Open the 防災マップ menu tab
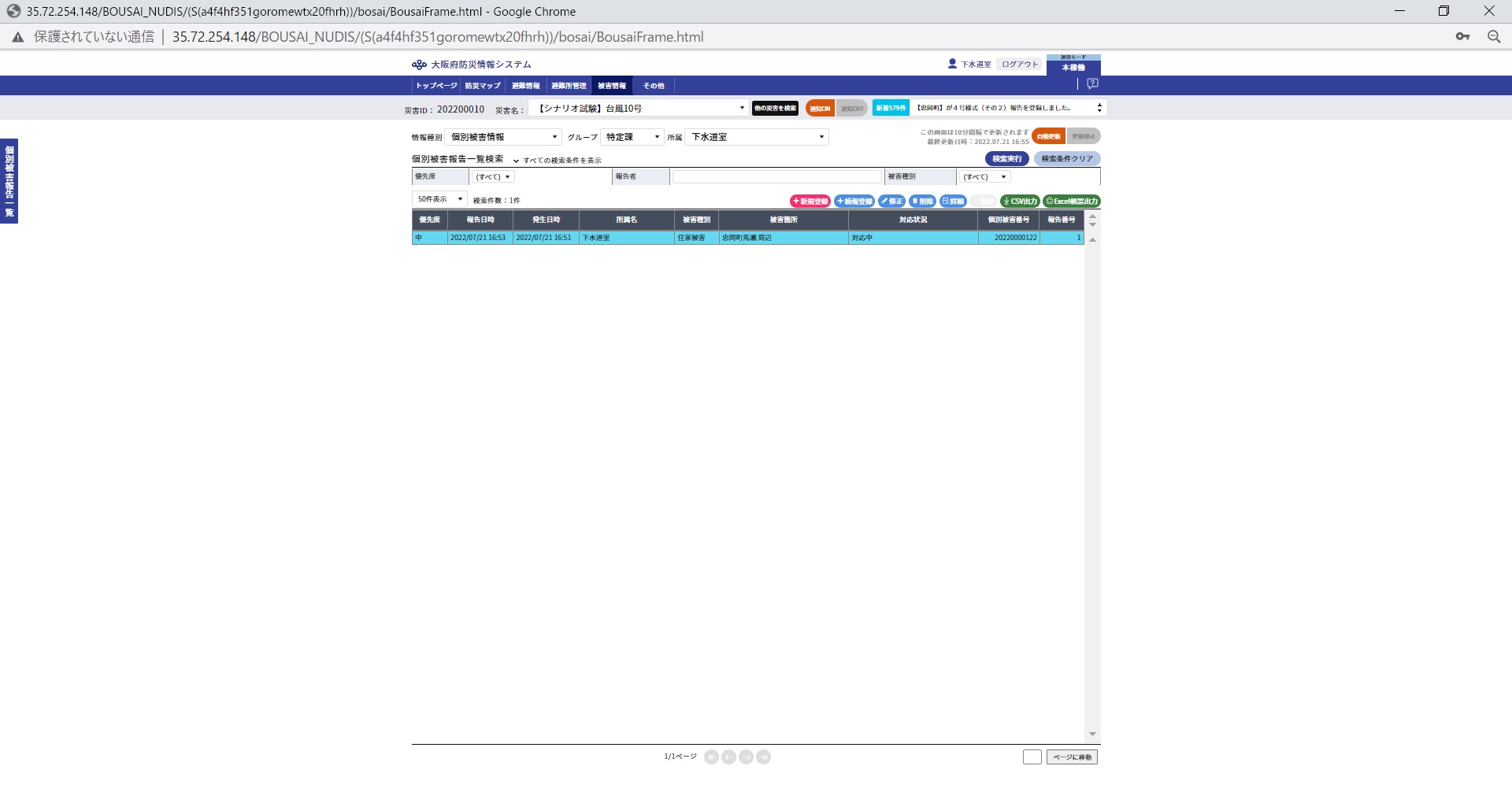Screen dimensions: 1512x803 pos(483,86)
